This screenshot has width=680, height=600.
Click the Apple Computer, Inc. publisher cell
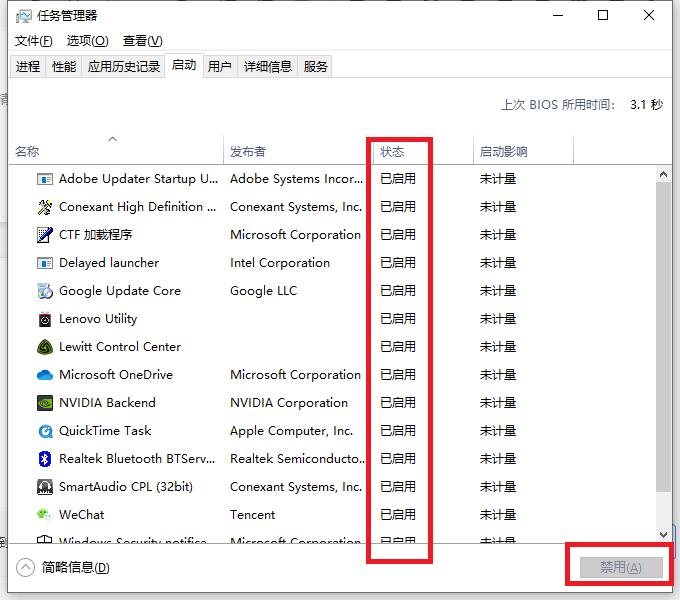(x=291, y=431)
